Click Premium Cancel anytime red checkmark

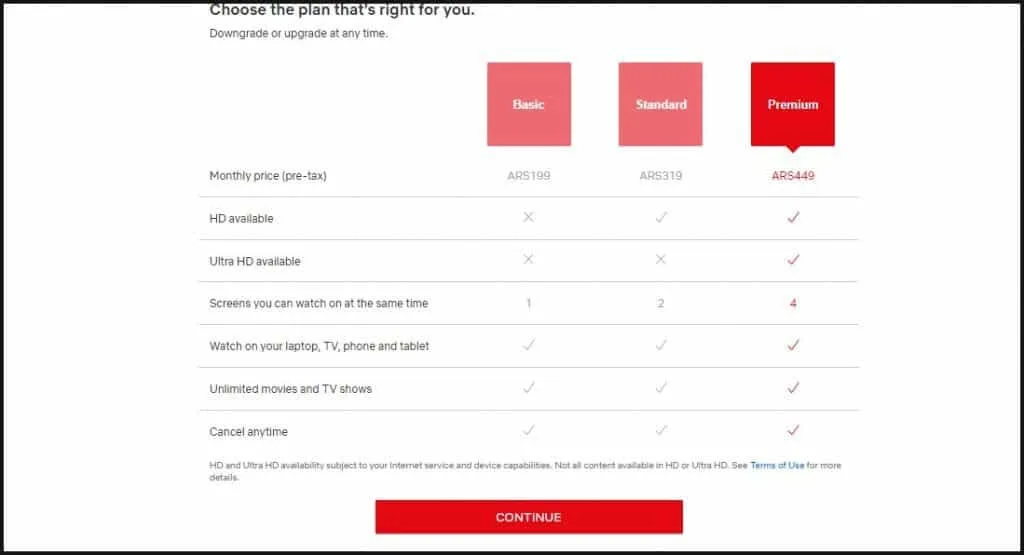coord(793,430)
